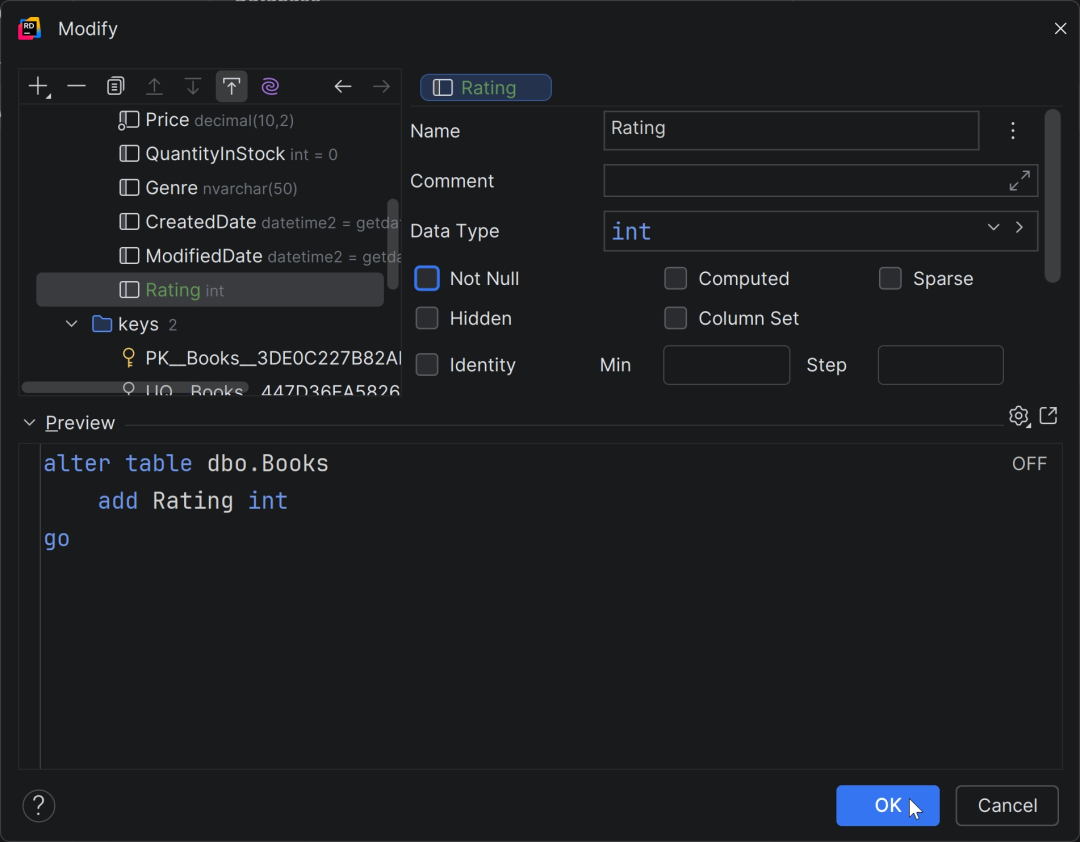Toggle the highlighted navigate-to-parent arrow icon
Image resolution: width=1080 pixels, height=842 pixels.
point(231,87)
